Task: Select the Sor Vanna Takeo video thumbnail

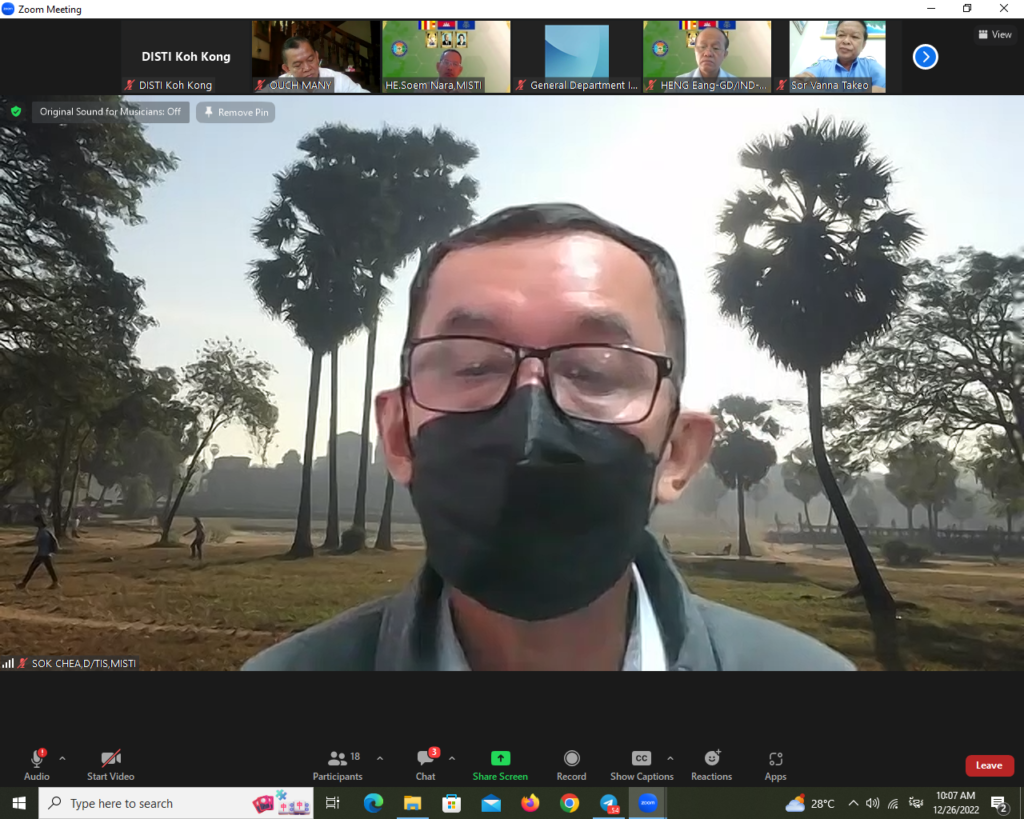Action: 837,57
